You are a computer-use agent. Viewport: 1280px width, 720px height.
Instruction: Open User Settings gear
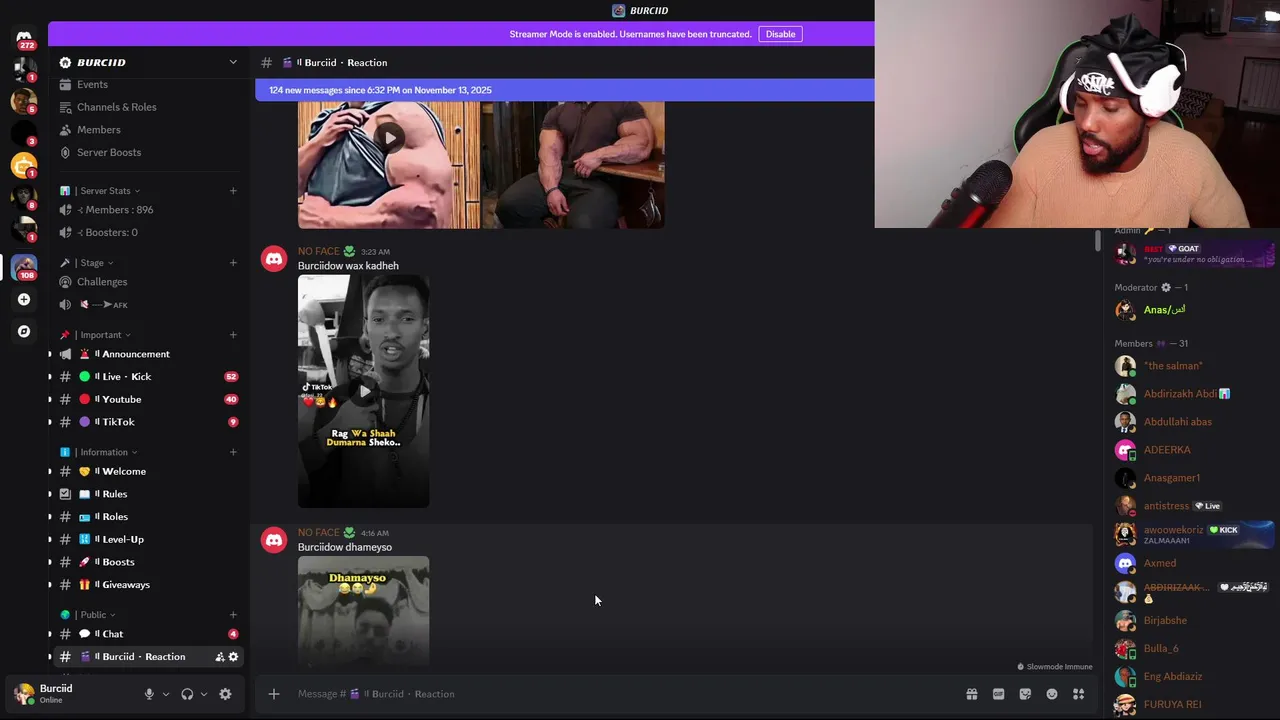tap(225, 694)
